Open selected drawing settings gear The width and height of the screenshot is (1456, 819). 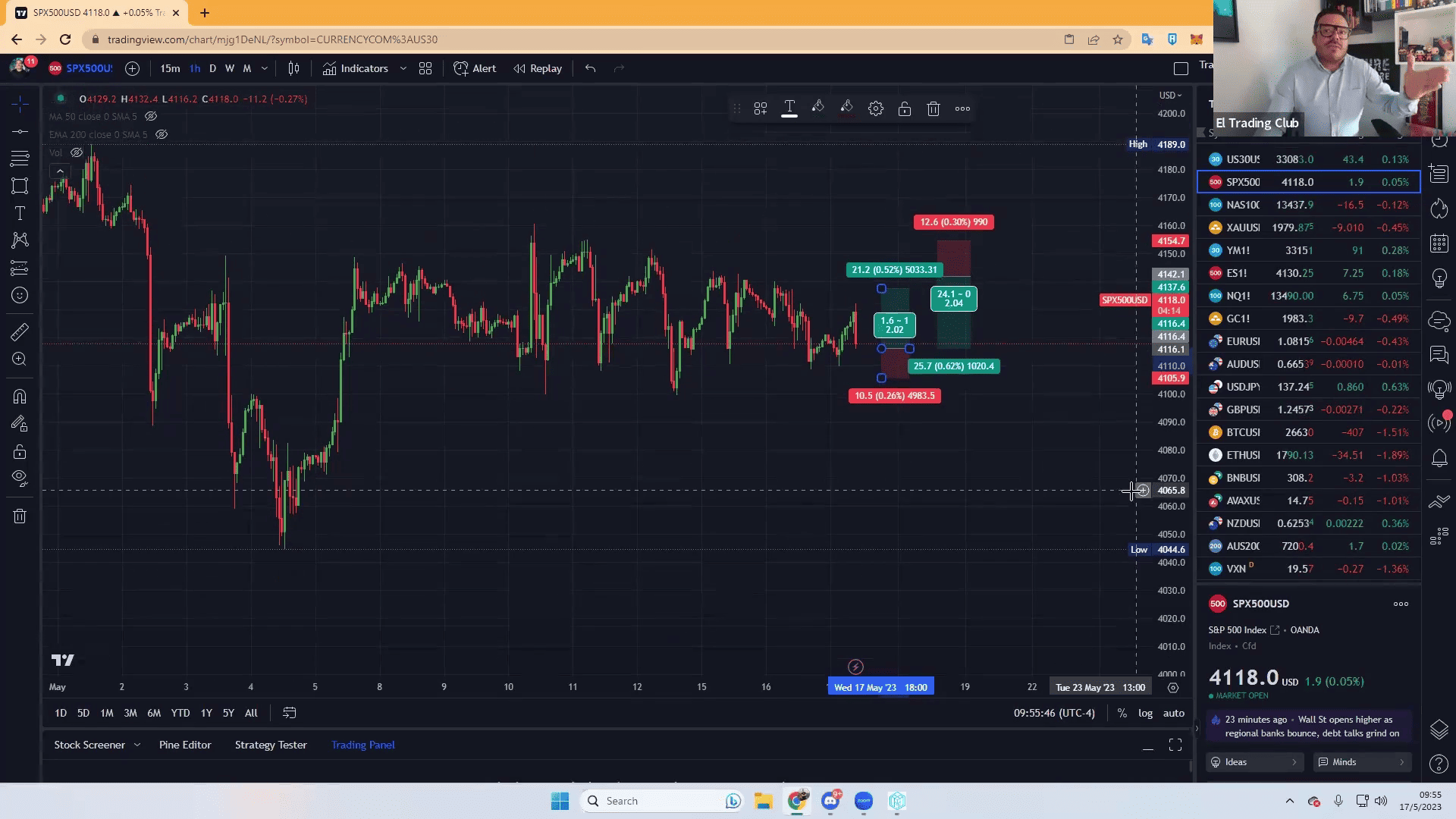click(876, 108)
